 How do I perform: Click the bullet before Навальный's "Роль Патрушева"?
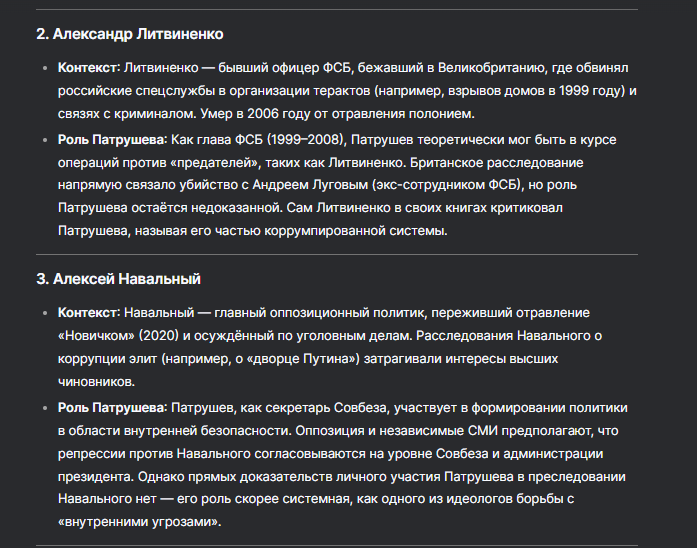tap(43, 409)
